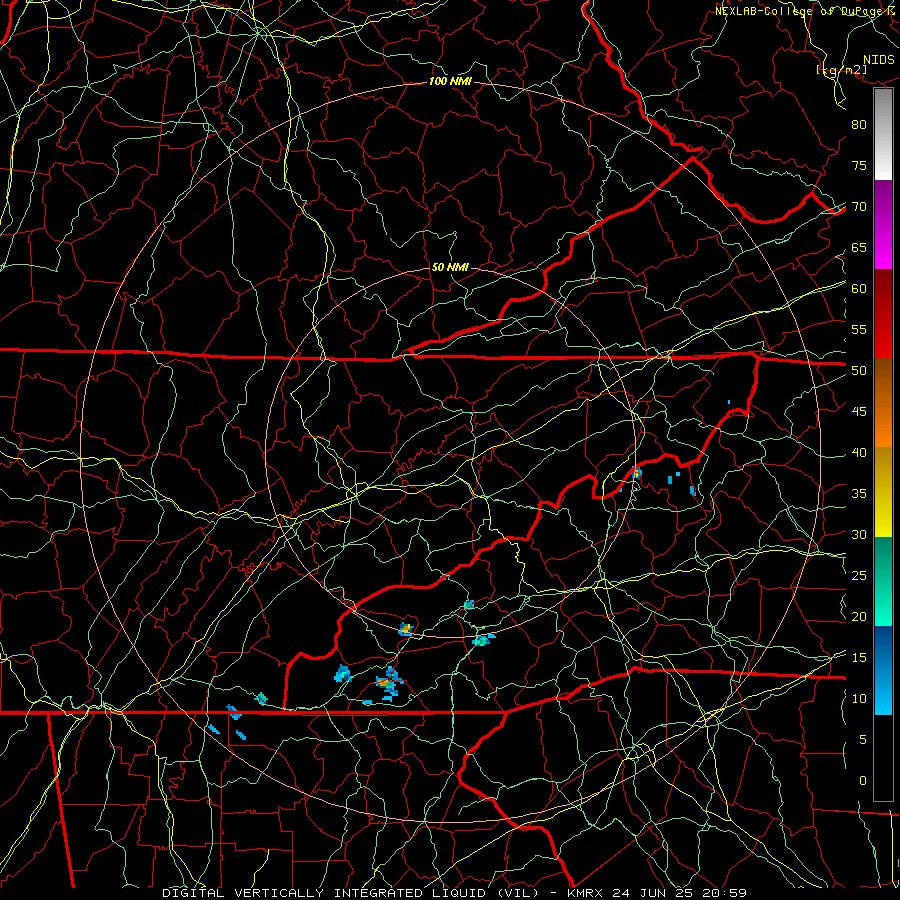Select the 75 value on the scale
The image size is (900, 900).
coord(859,165)
